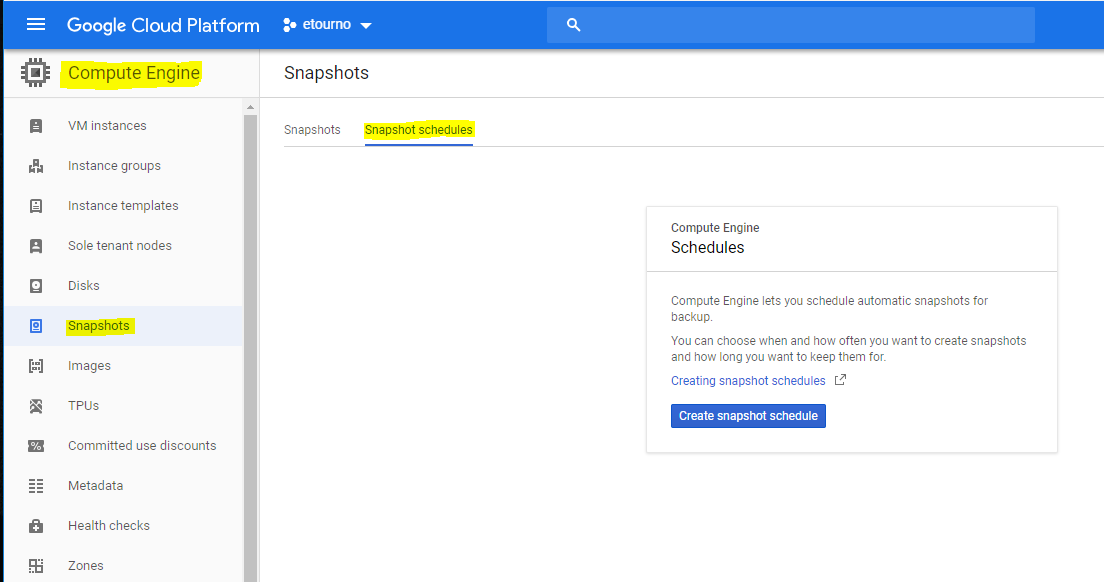Click the Google Cloud Platform logo text
Image resolution: width=1104 pixels, height=582 pixels.
[x=163, y=25]
